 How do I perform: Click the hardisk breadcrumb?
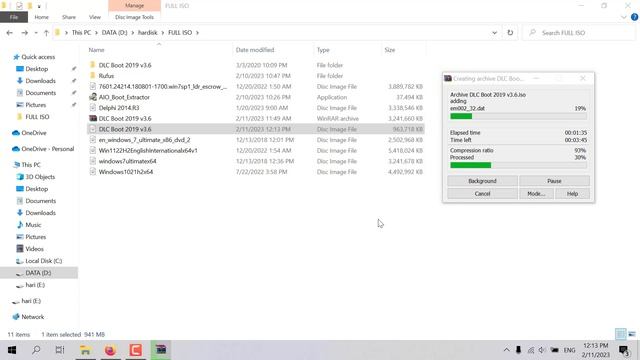147,33
